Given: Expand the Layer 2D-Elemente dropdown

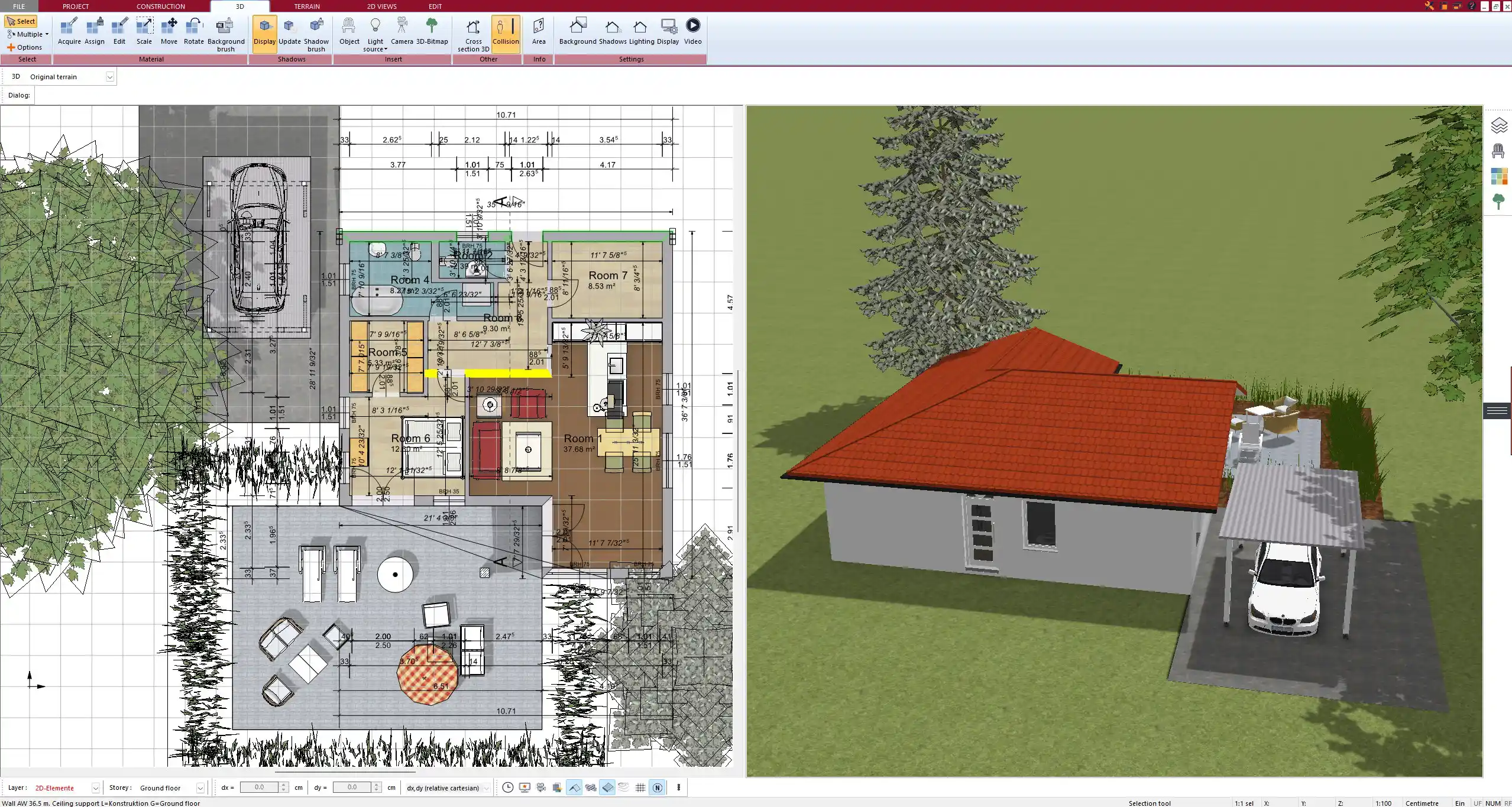Looking at the screenshot, I should click(95, 788).
